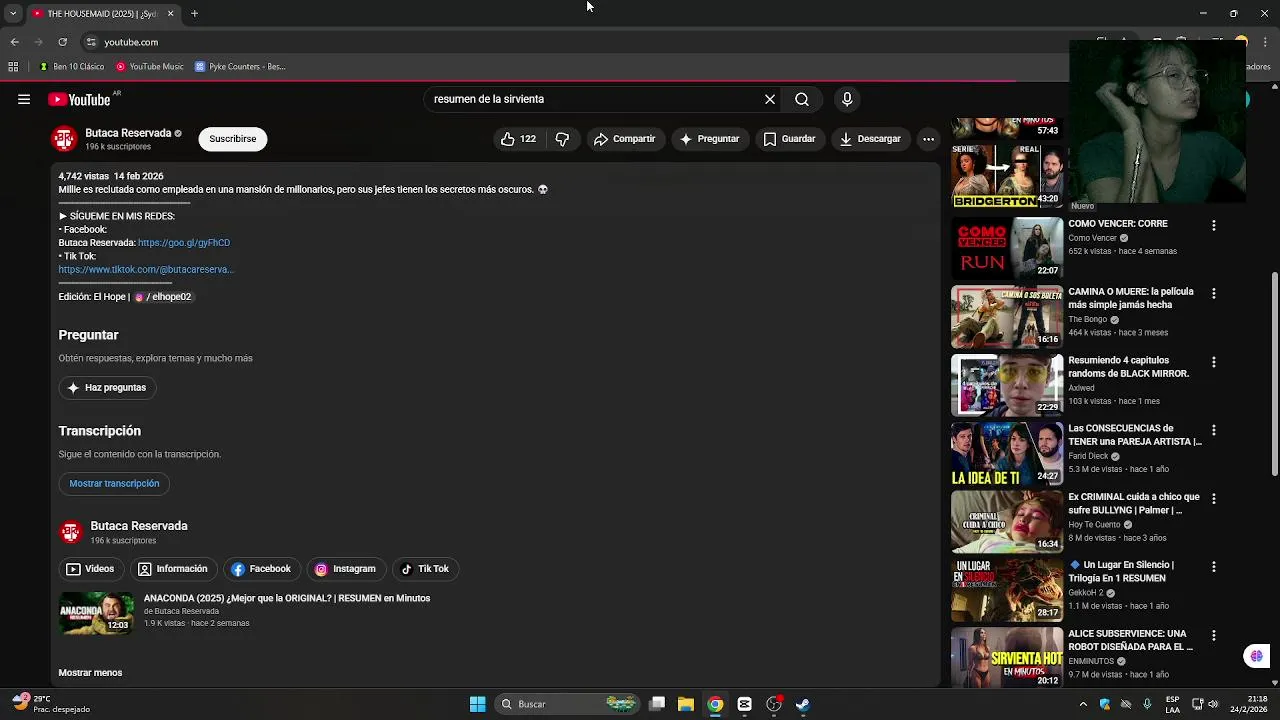The image size is (1280, 720).
Task: Open the BRIDGERTON video thumbnail
Action: pyautogui.click(x=1007, y=176)
